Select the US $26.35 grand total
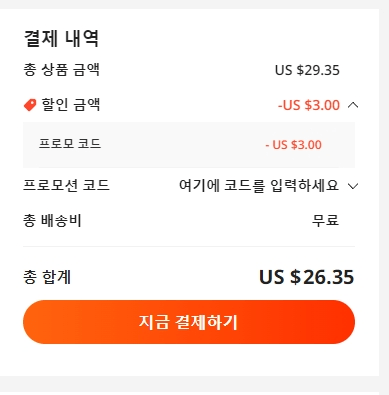 (x=307, y=277)
